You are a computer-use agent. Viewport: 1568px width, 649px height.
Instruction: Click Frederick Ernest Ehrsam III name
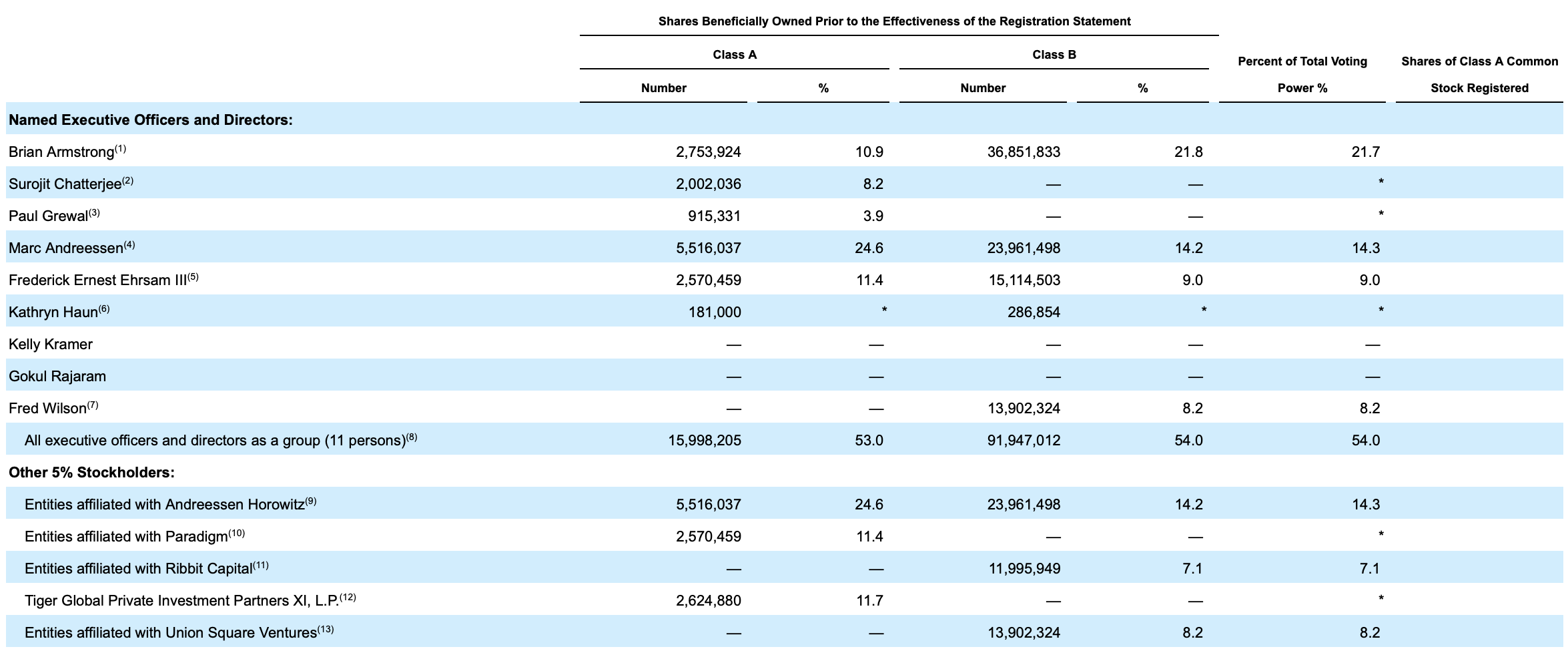pos(97,280)
